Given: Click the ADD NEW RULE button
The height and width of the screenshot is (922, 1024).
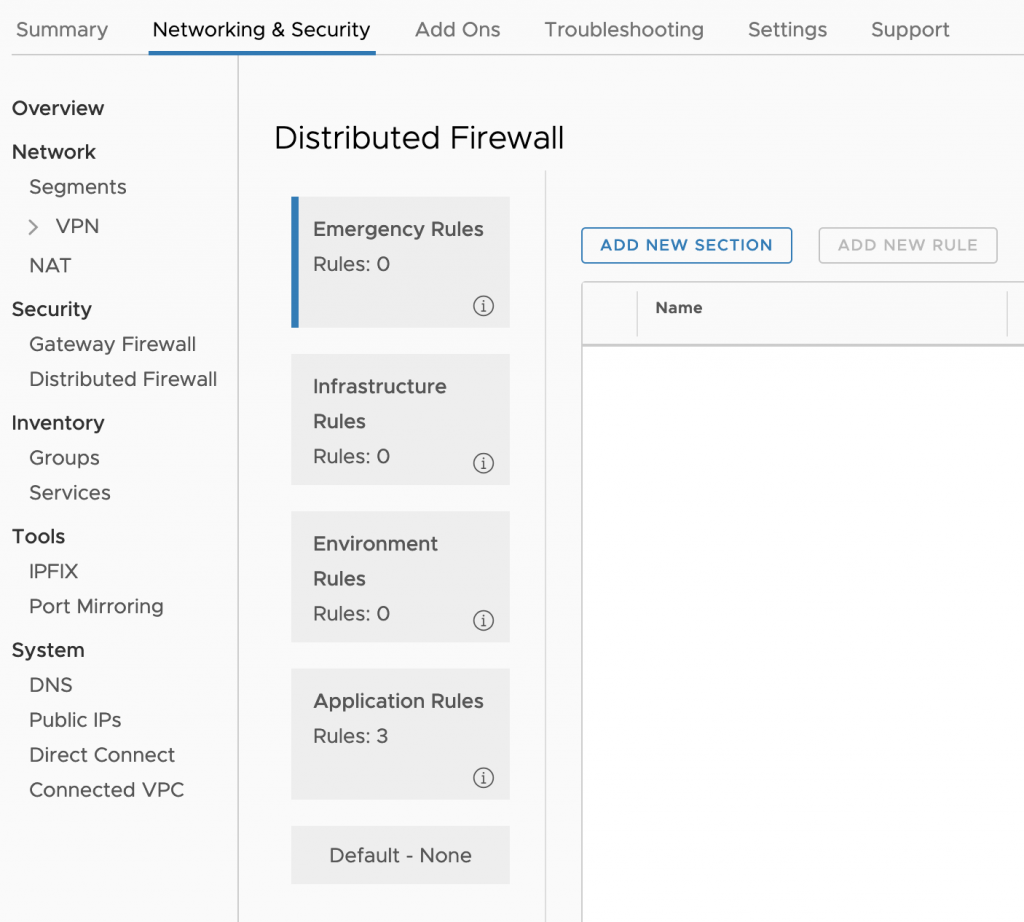Looking at the screenshot, I should 907,245.
